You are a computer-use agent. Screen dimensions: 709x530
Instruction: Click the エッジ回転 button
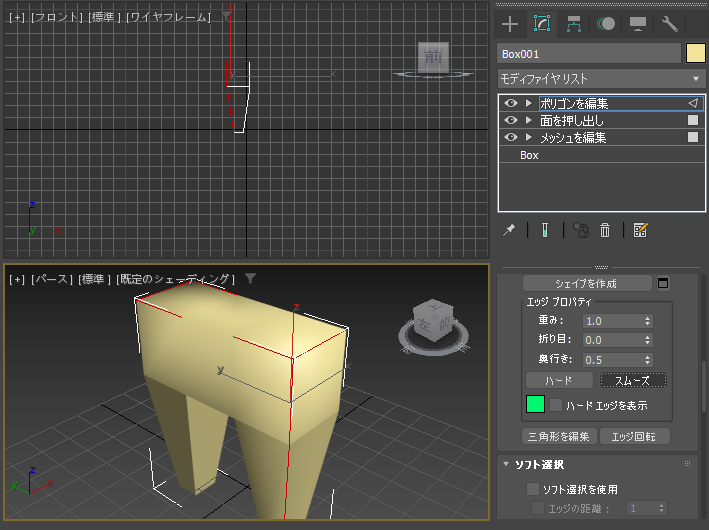coord(634,436)
